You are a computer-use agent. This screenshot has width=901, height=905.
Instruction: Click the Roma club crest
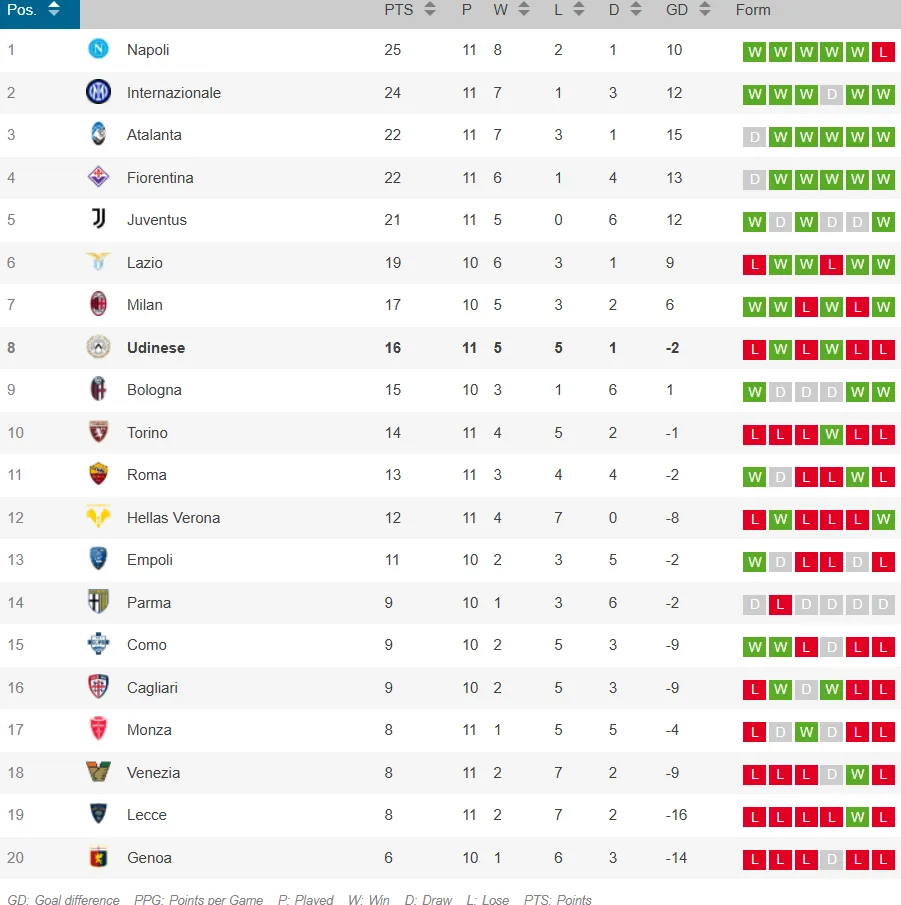98,475
